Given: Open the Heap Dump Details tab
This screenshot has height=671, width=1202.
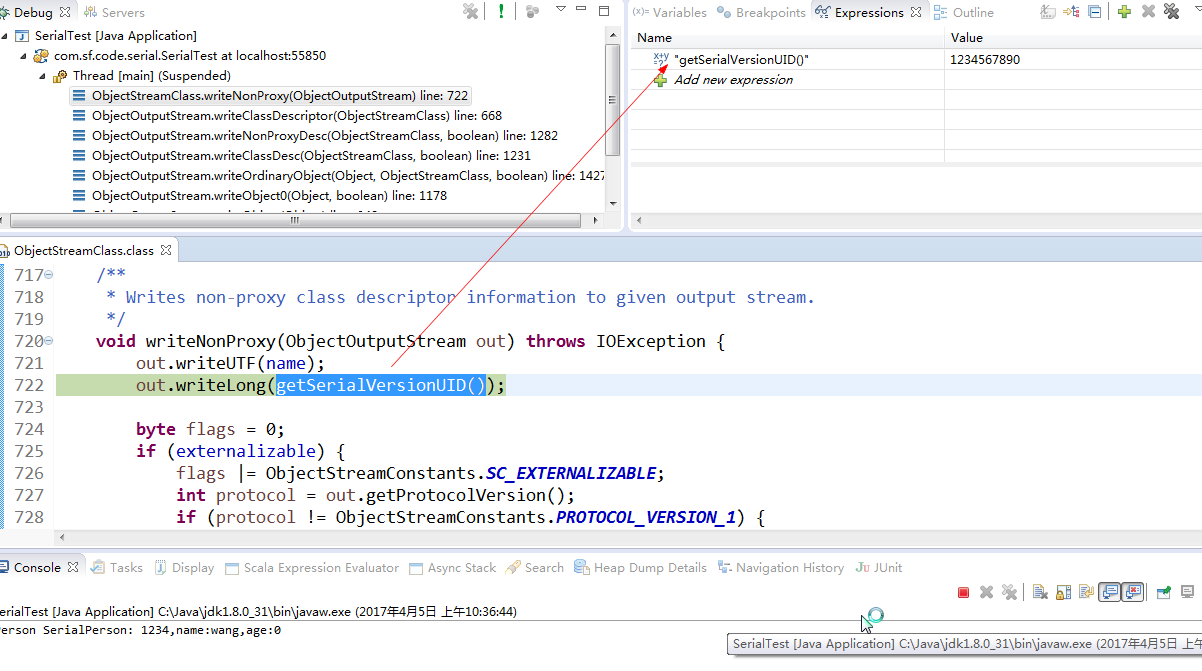Looking at the screenshot, I should pos(640,567).
